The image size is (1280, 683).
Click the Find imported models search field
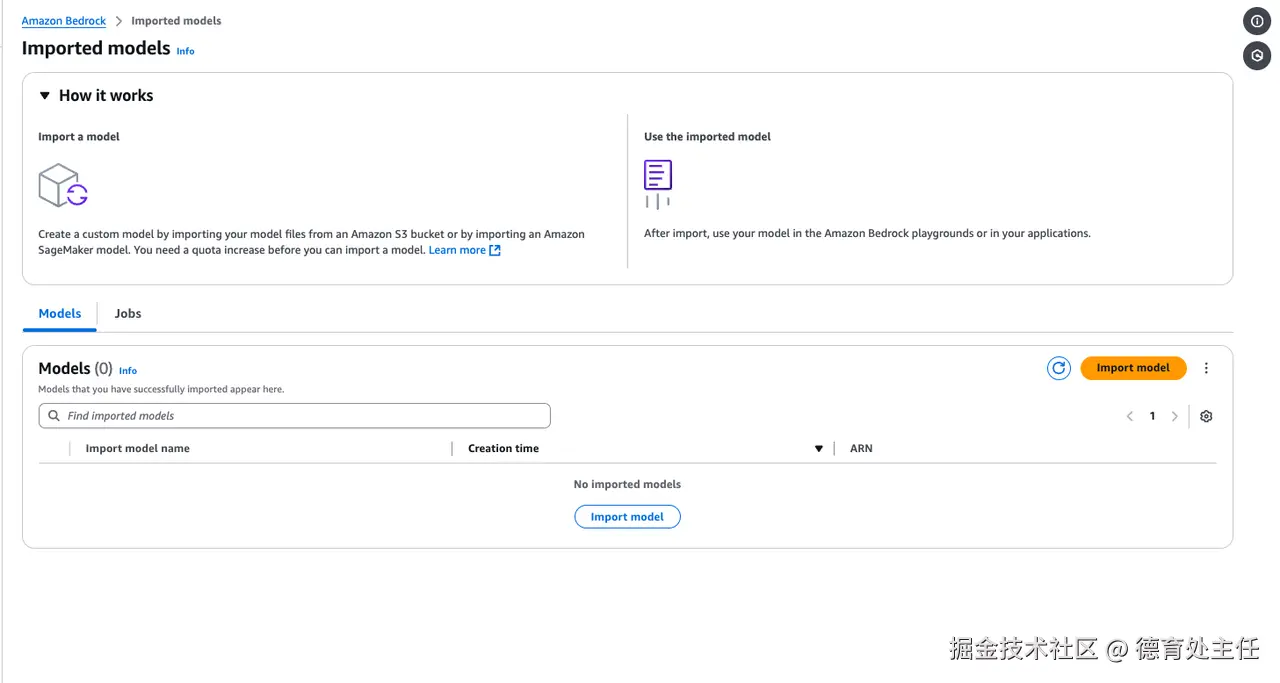tap(300, 416)
